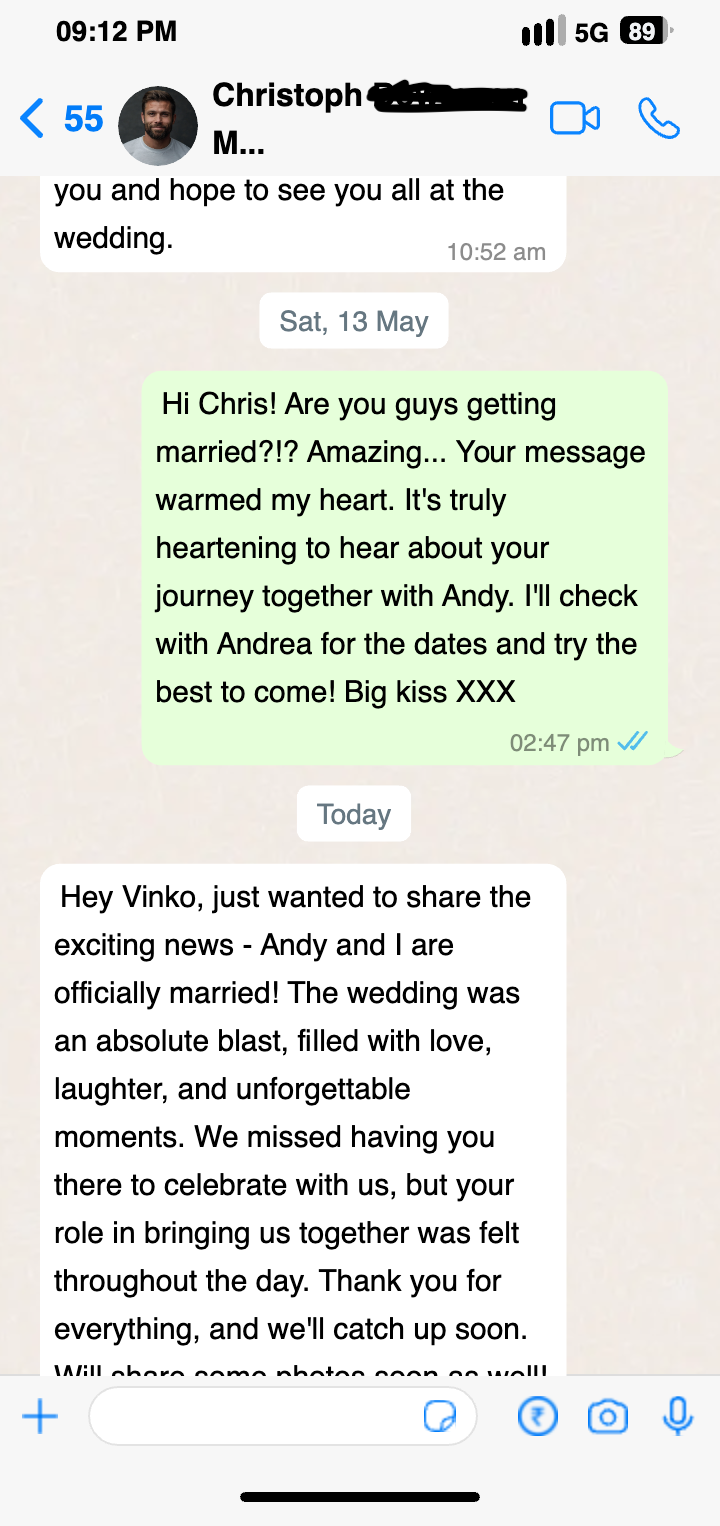The height and width of the screenshot is (1526, 720).
Task: Tap the message ending 'at the wedding'
Action: 303,223
